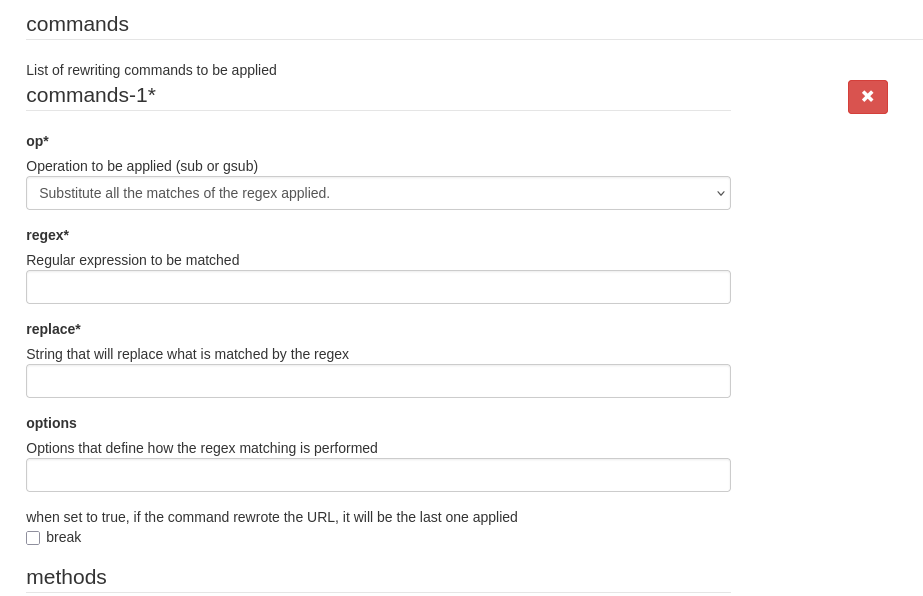The image size is (923, 596).
Task: Focus the regex input field
Action: coord(378,287)
